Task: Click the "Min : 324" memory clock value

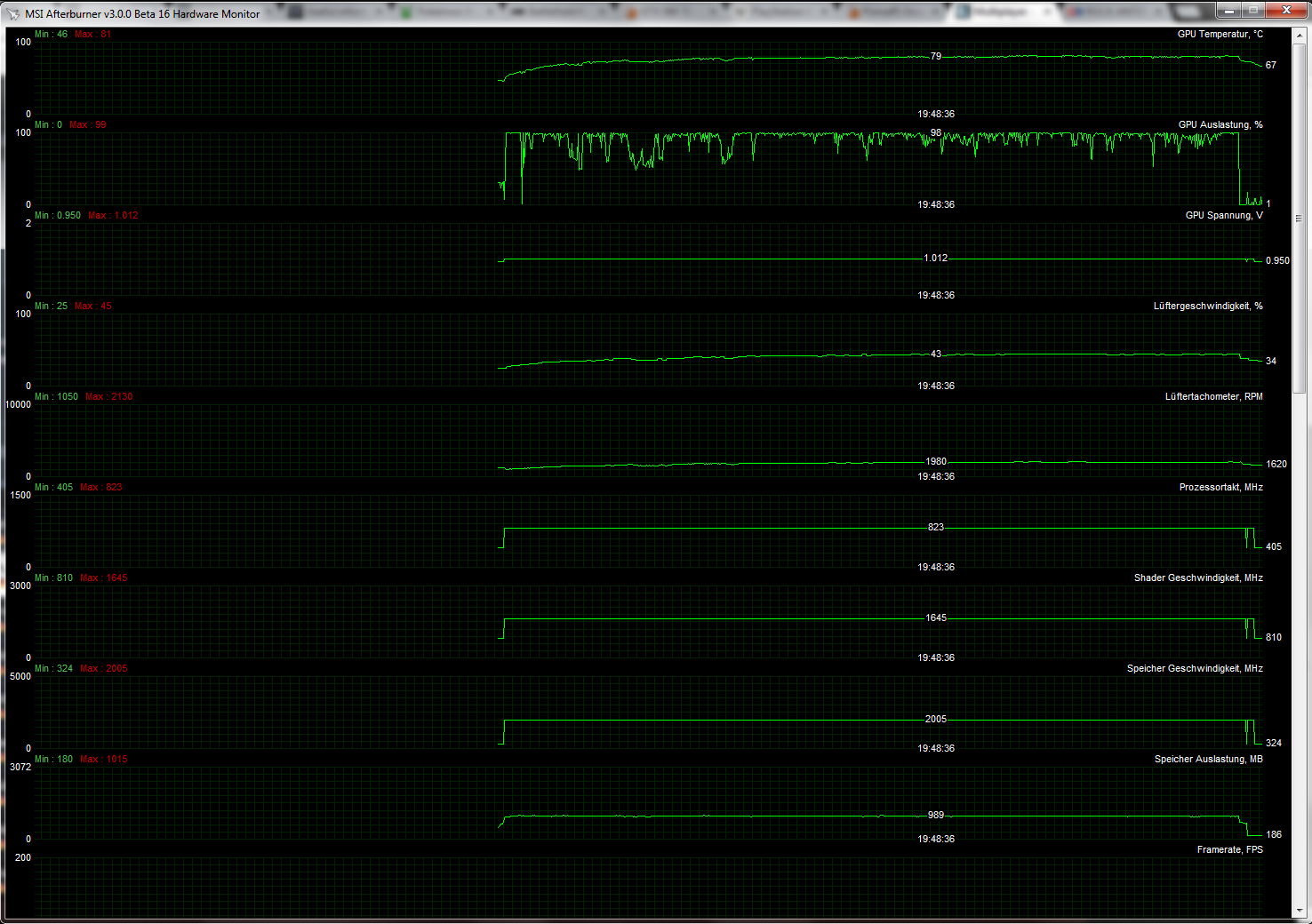Action: (53, 668)
